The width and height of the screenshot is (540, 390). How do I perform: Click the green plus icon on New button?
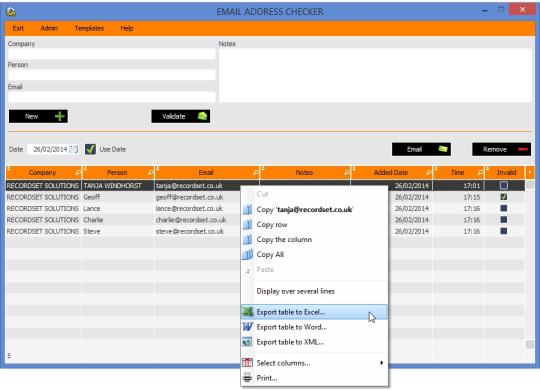pos(60,116)
